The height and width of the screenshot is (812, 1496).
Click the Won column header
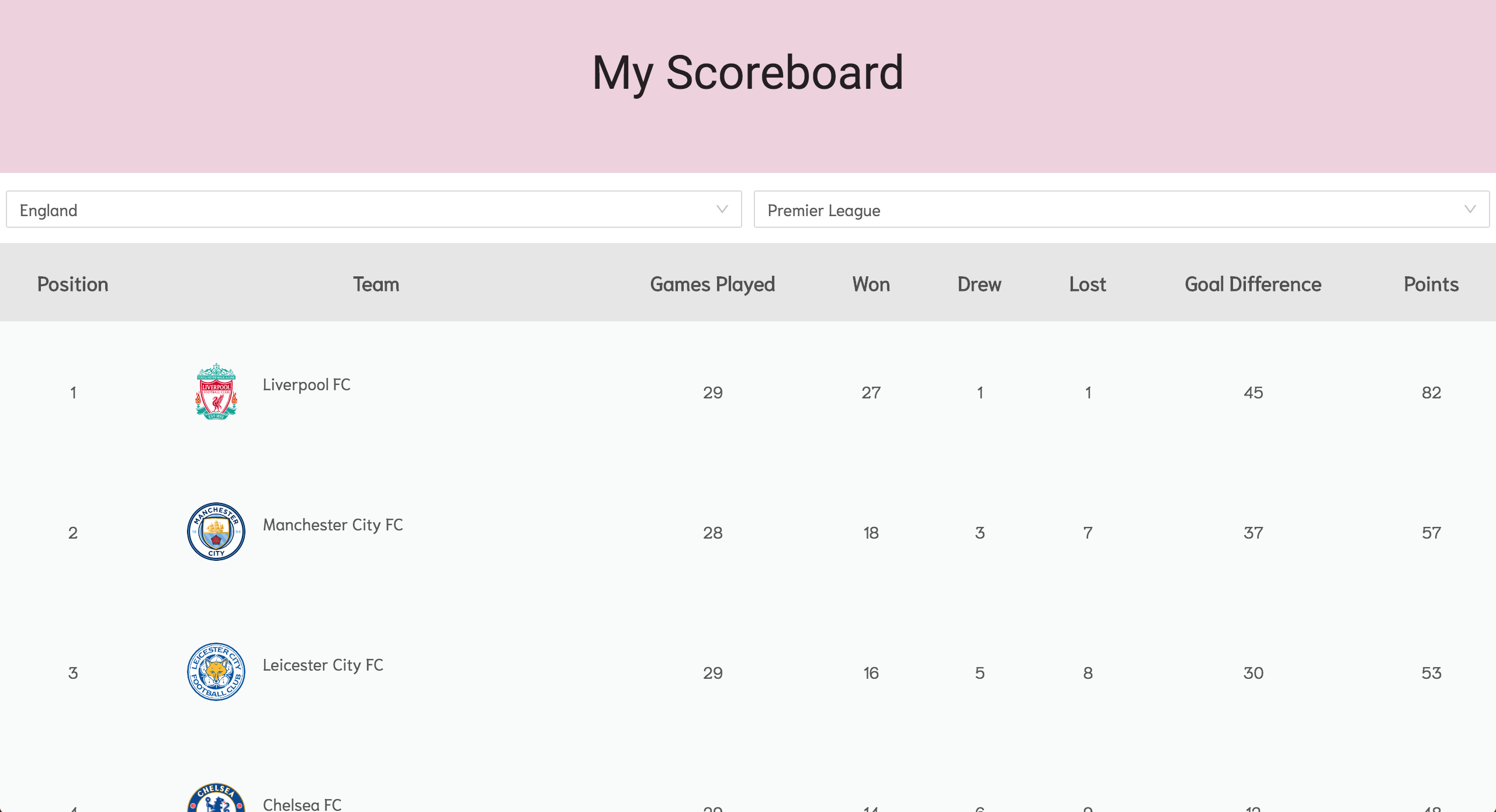coord(871,284)
